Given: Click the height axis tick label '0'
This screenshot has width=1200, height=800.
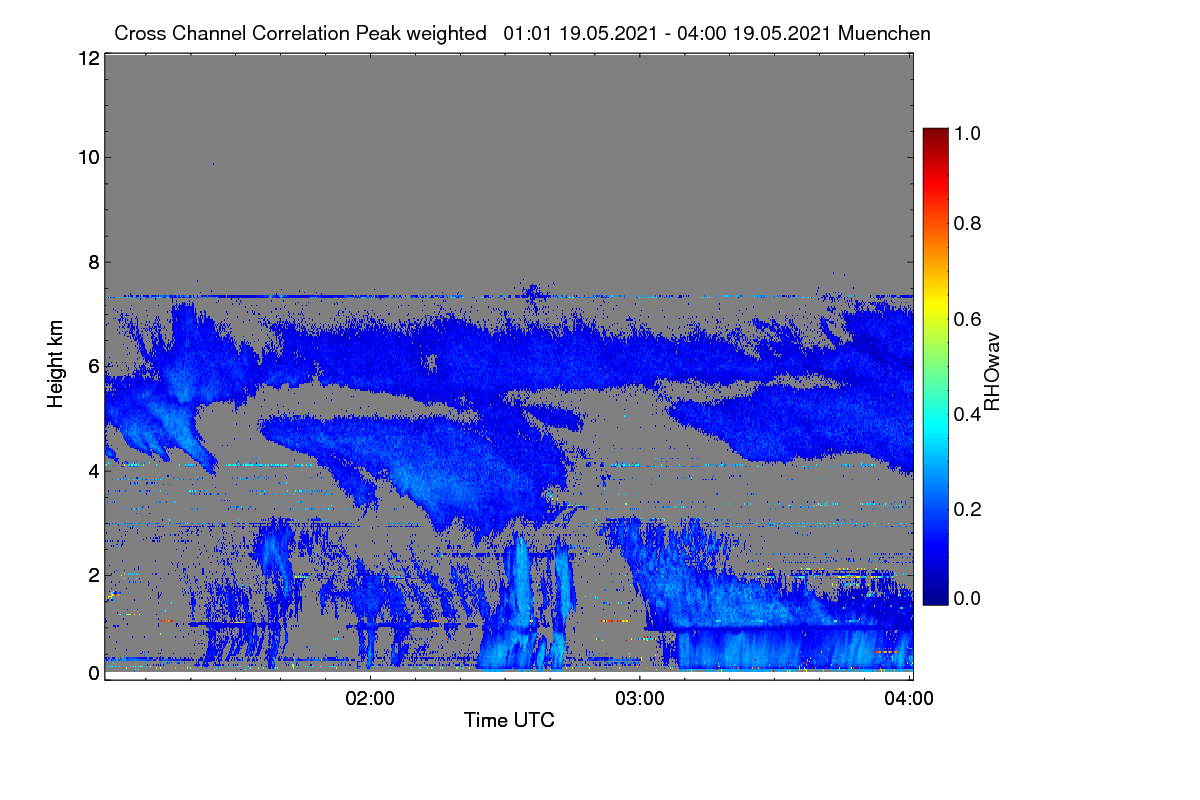Looking at the screenshot, I should coord(93,673).
